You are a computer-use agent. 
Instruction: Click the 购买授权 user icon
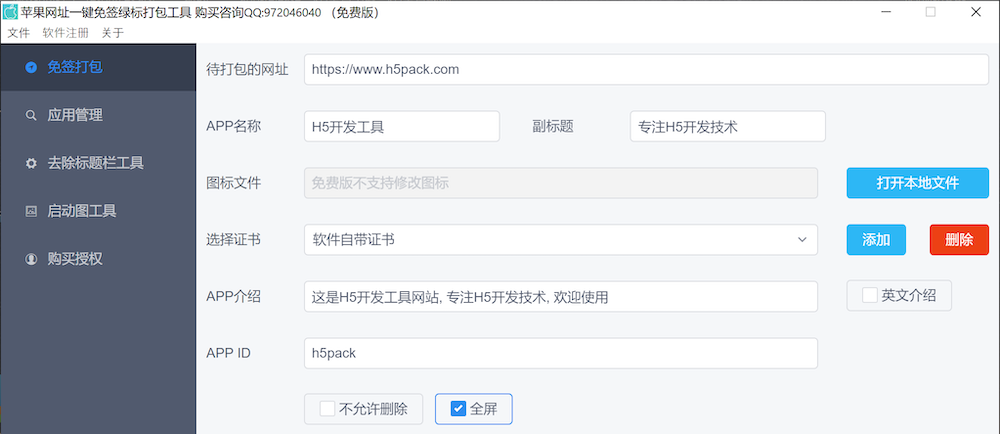[x=31, y=259]
